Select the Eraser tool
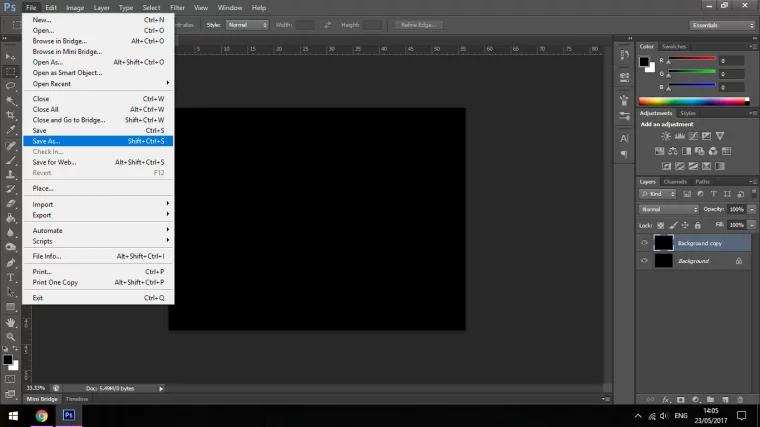This screenshot has width=760, height=427. pos(11,204)
